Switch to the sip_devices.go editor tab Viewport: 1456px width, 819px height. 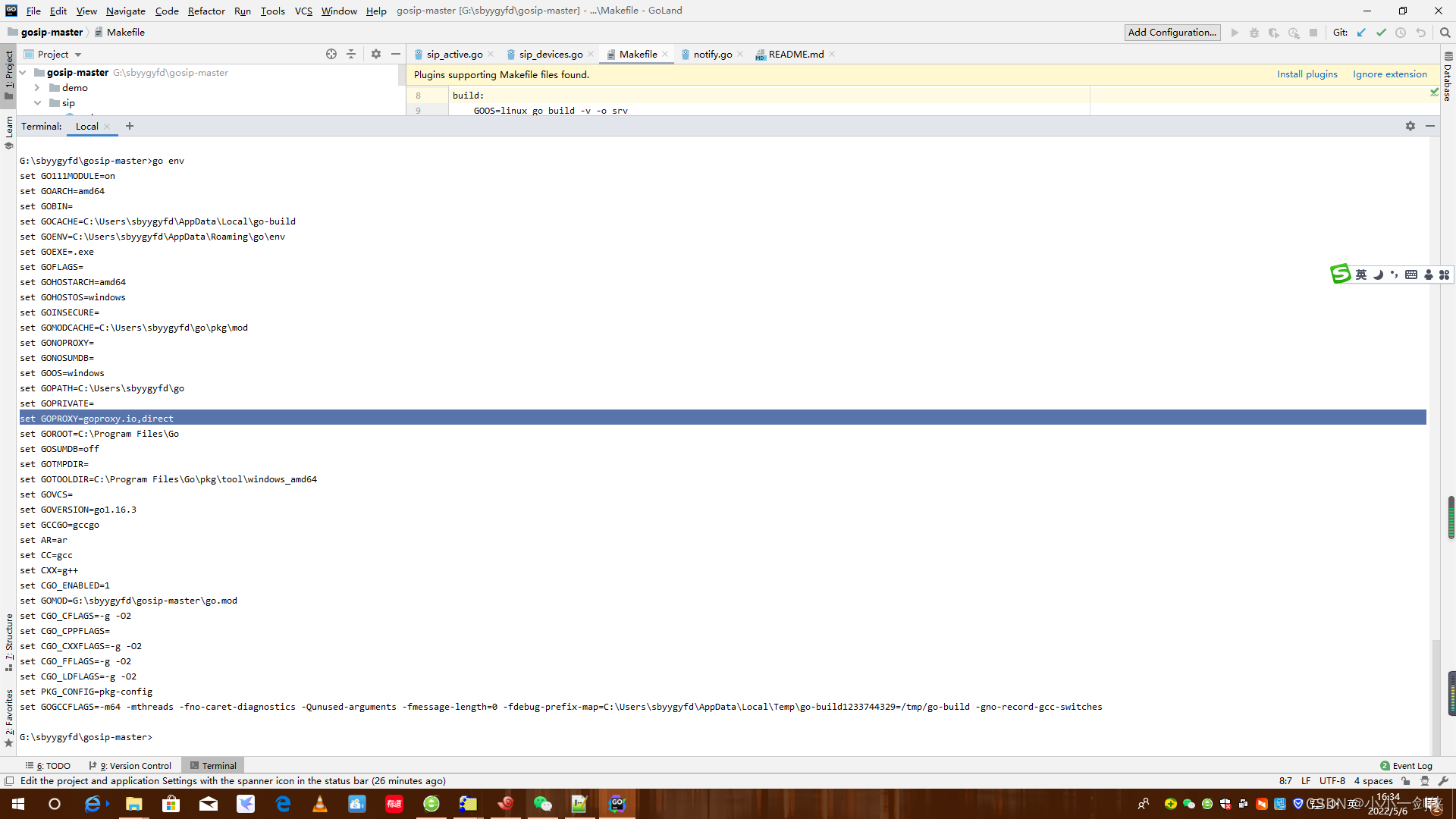[551, 55]
